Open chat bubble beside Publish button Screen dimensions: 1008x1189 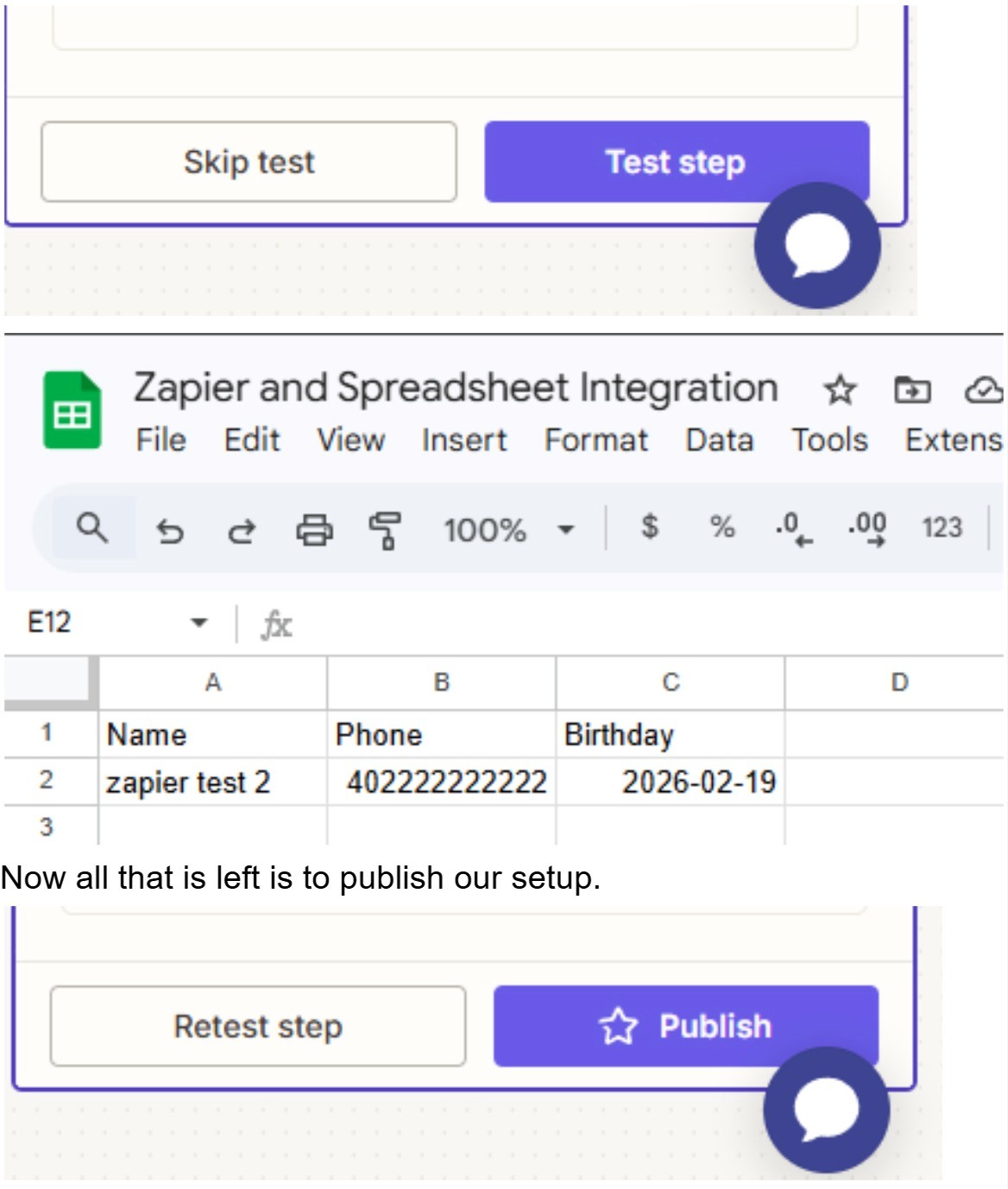pos(826,1110)
